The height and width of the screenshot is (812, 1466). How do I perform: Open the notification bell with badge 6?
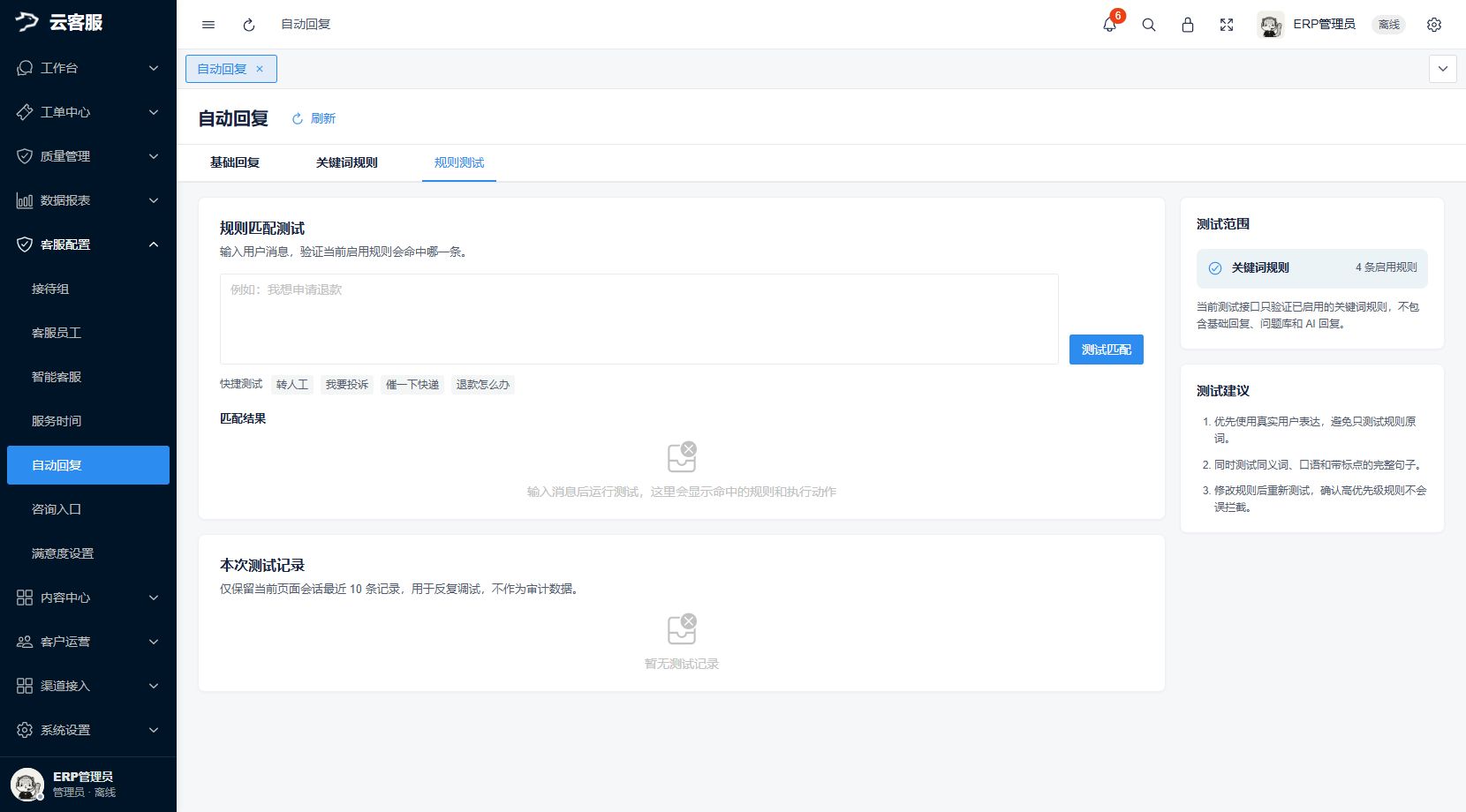(1110, 24)
